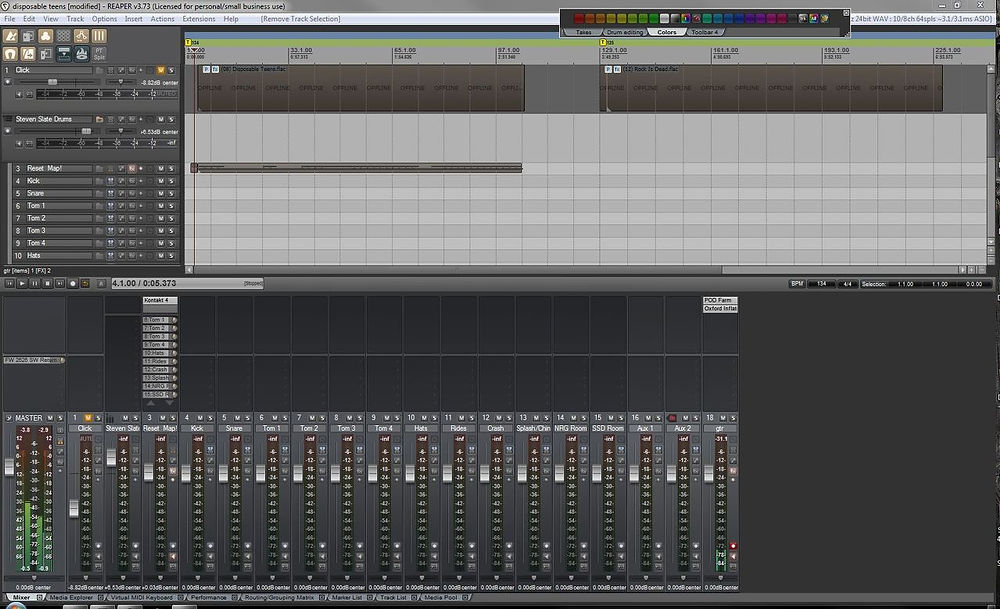
Task: Click the go-to-start transport button
Action: (x=10, y=283)
